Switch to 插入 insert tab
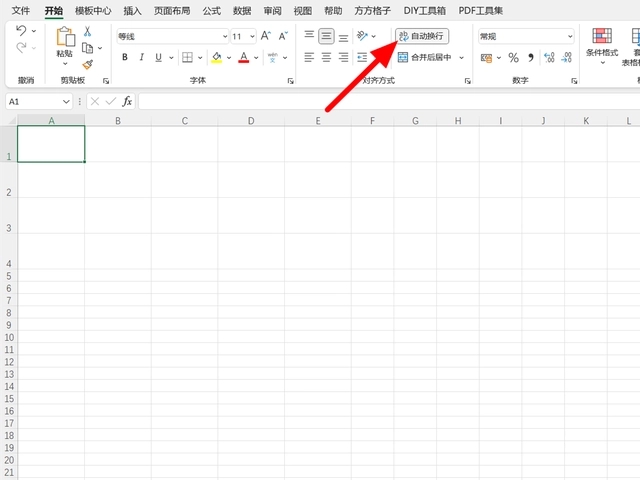 132,11
